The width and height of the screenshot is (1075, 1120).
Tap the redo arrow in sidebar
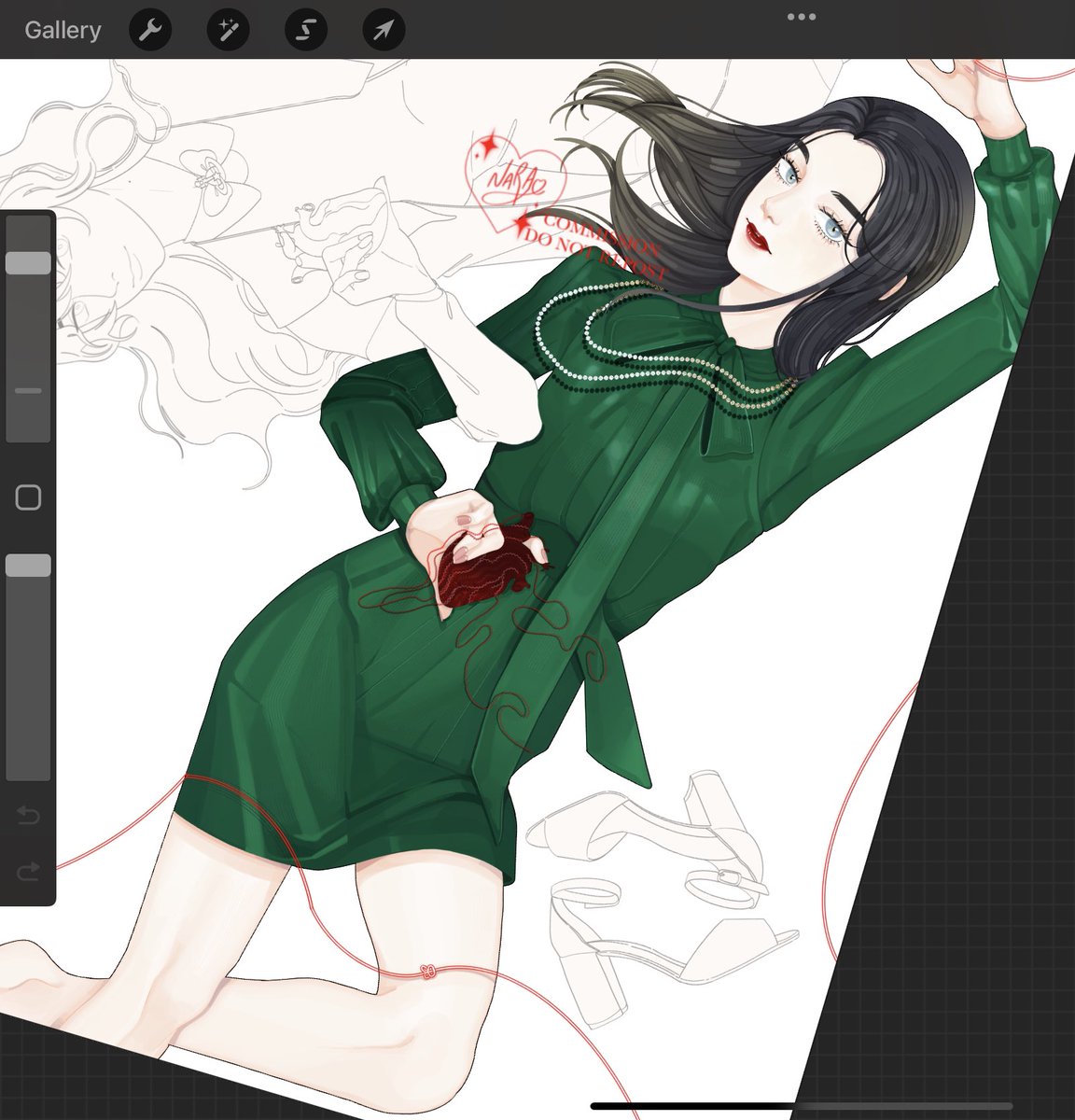[x=28, y=872]
